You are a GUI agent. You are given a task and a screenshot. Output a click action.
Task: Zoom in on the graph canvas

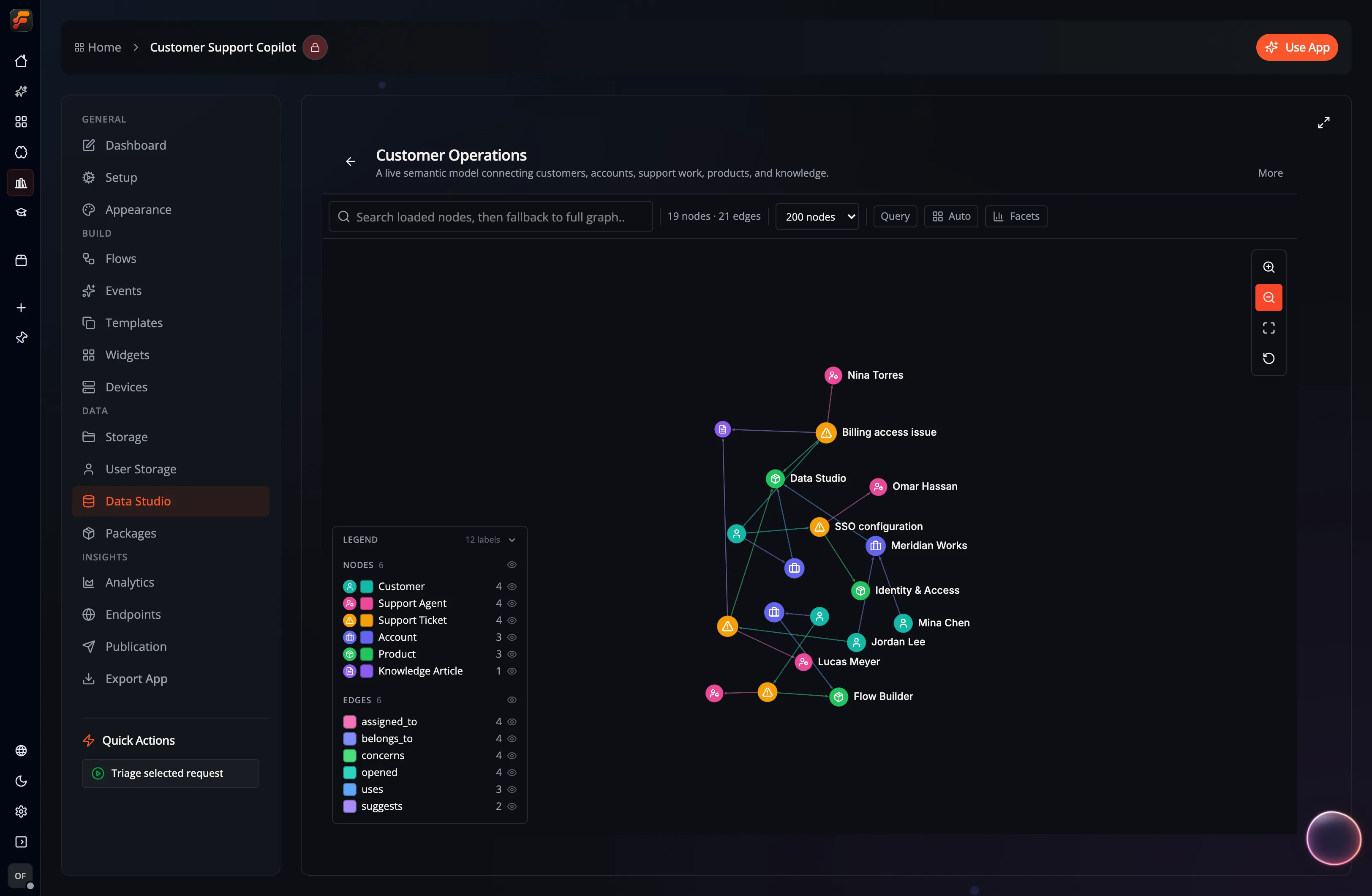(1268, 267)
